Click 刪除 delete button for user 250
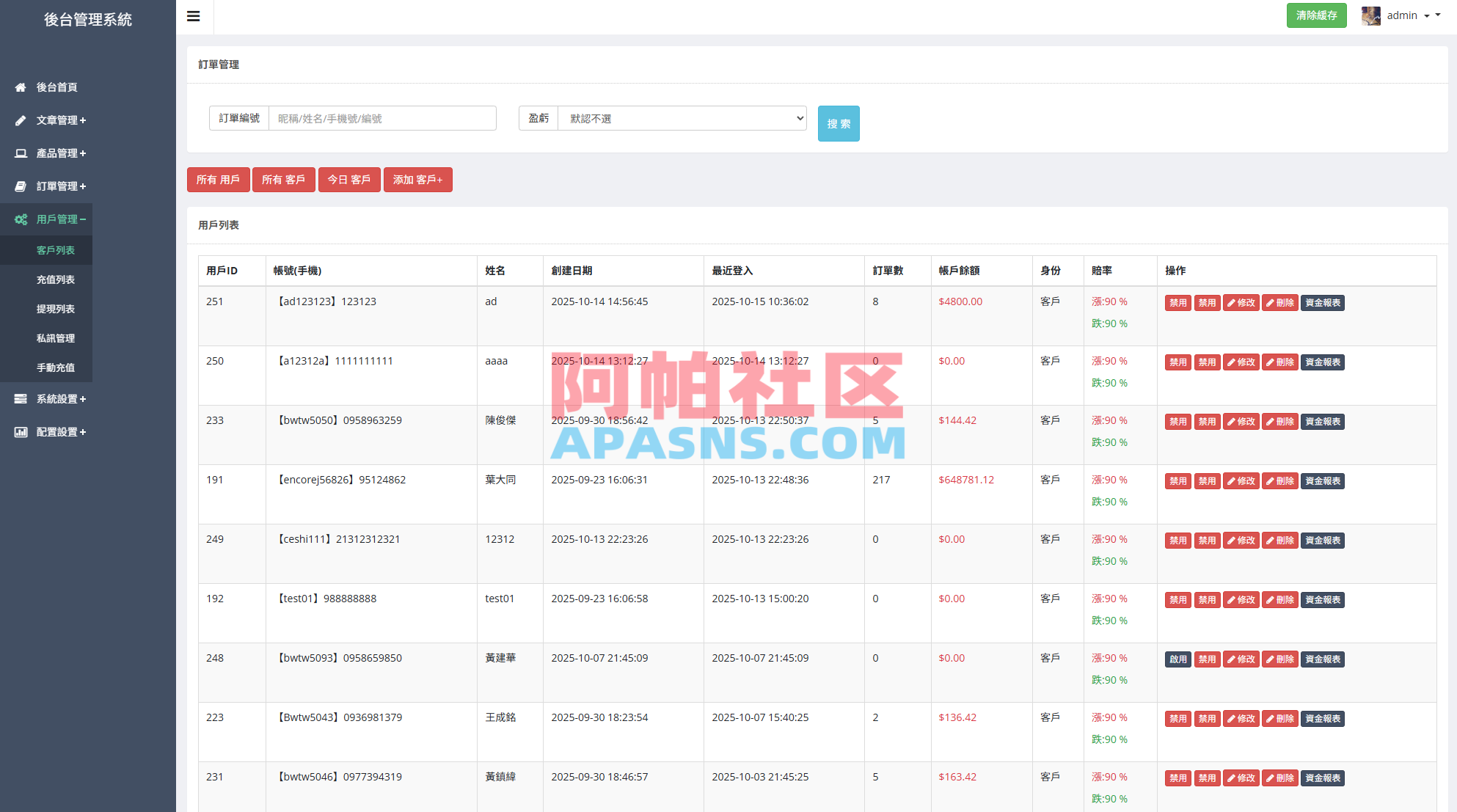The width and height of the screenshot is (1457, 812). click(x=1280, y=362)
